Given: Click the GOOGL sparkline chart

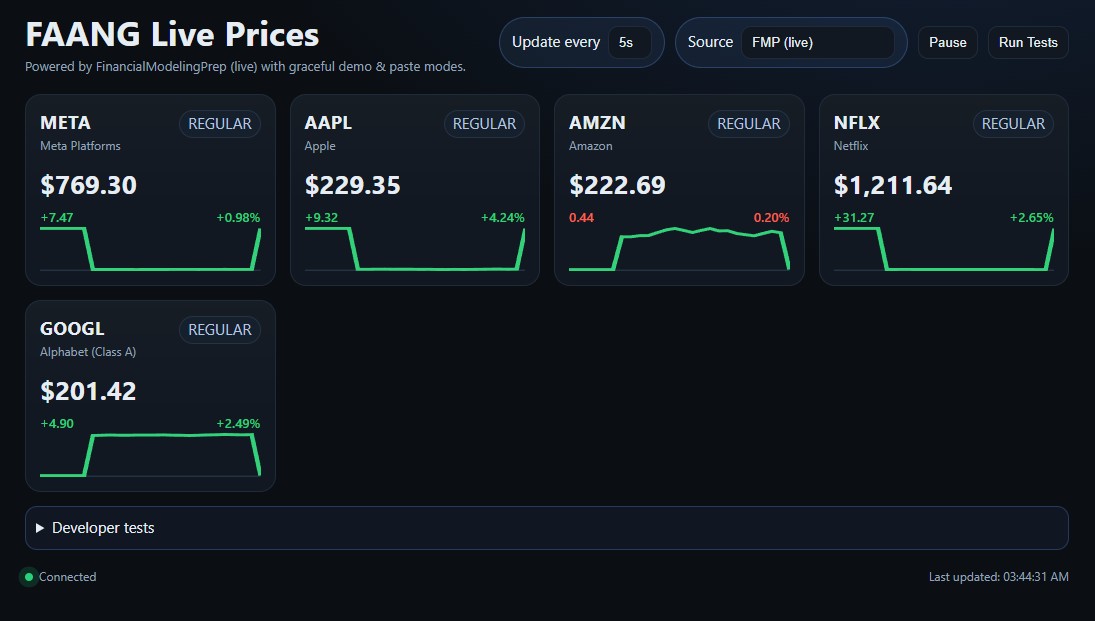Looking at the screenshot, I should 150,455.
